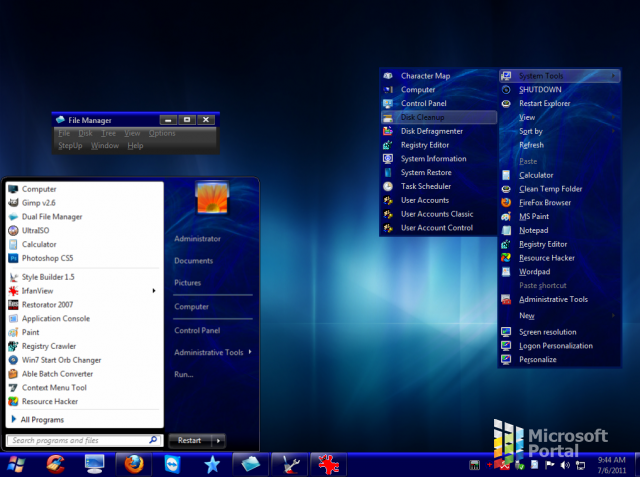Select Disk Cleanup highlighted entry
This screenshot has width=640, height=477.
(439, 118)
